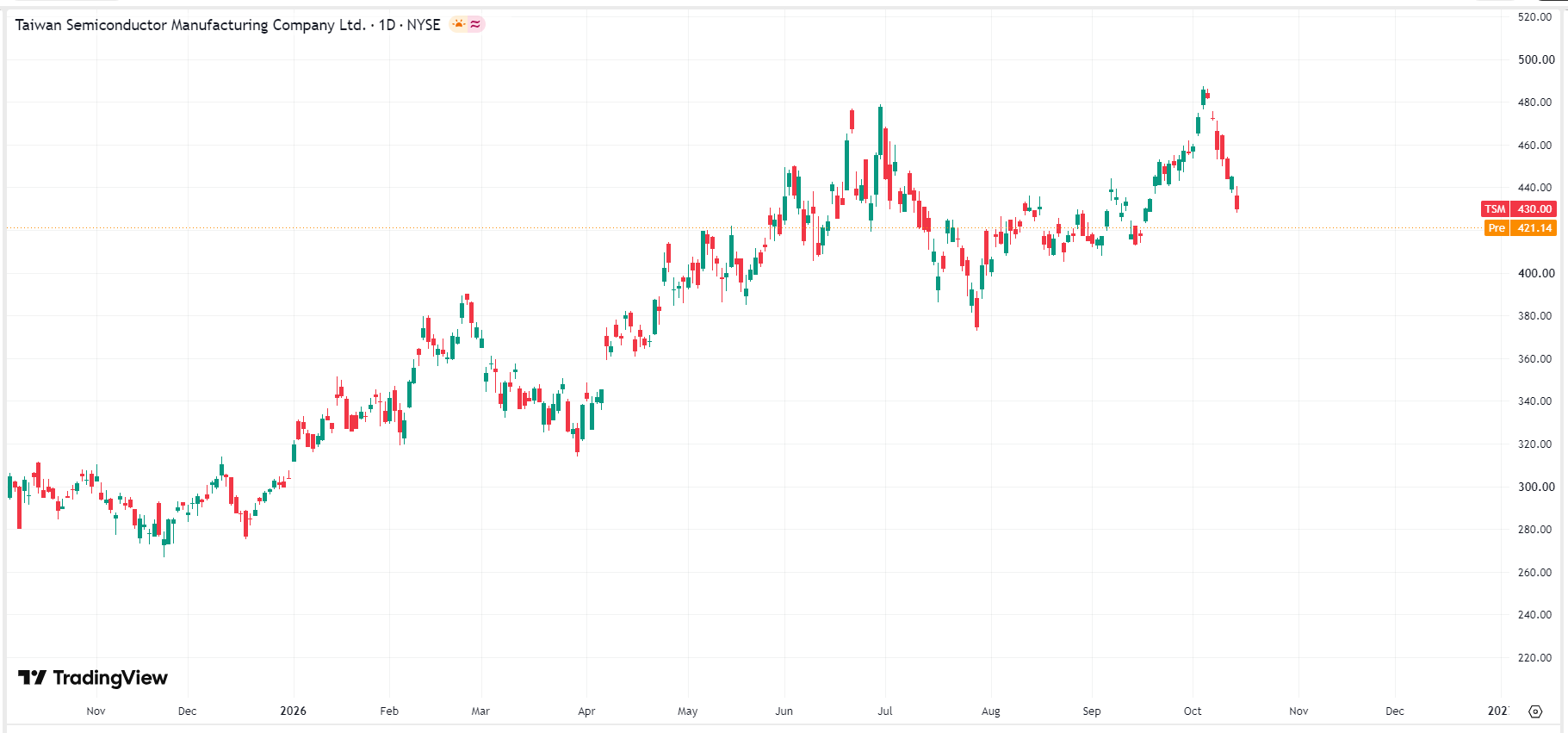Click the 500.00 price axis label
This screenshot has height=733, width=1568.
coord(1536,59)
